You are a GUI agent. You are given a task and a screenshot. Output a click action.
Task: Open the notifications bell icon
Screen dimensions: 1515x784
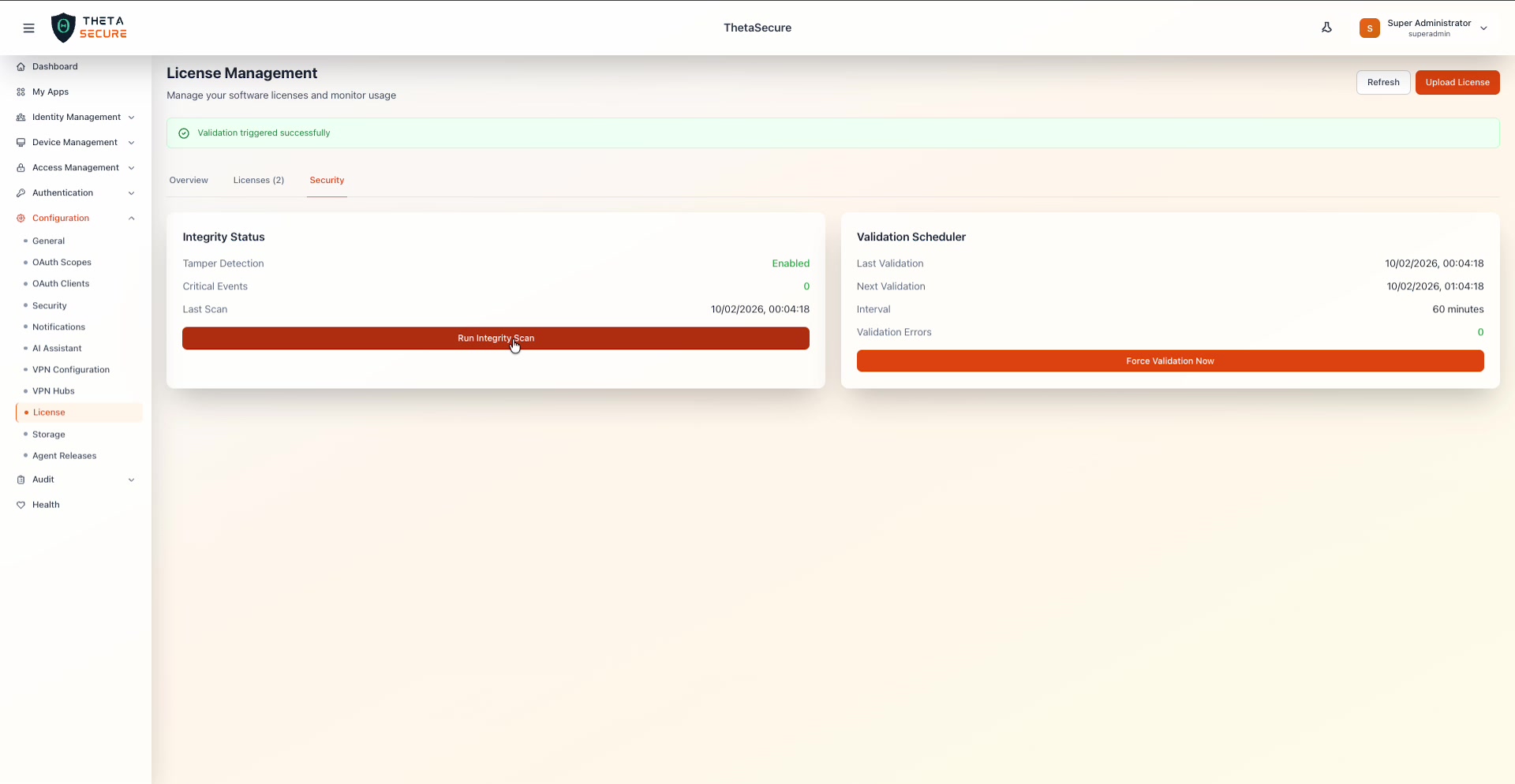pyautogui.click(x=1326, y=28)
